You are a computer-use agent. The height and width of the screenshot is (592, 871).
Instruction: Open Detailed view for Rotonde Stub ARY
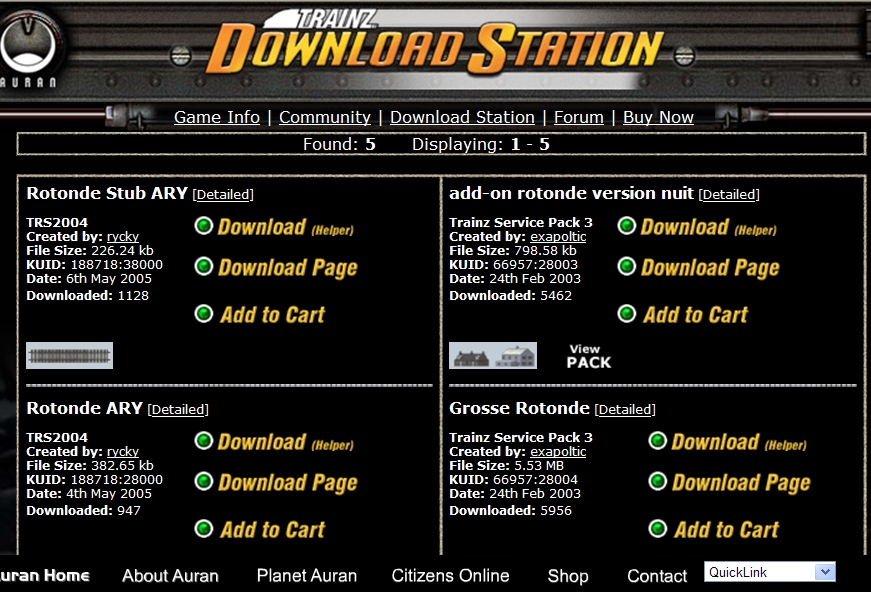coord(223,194)
